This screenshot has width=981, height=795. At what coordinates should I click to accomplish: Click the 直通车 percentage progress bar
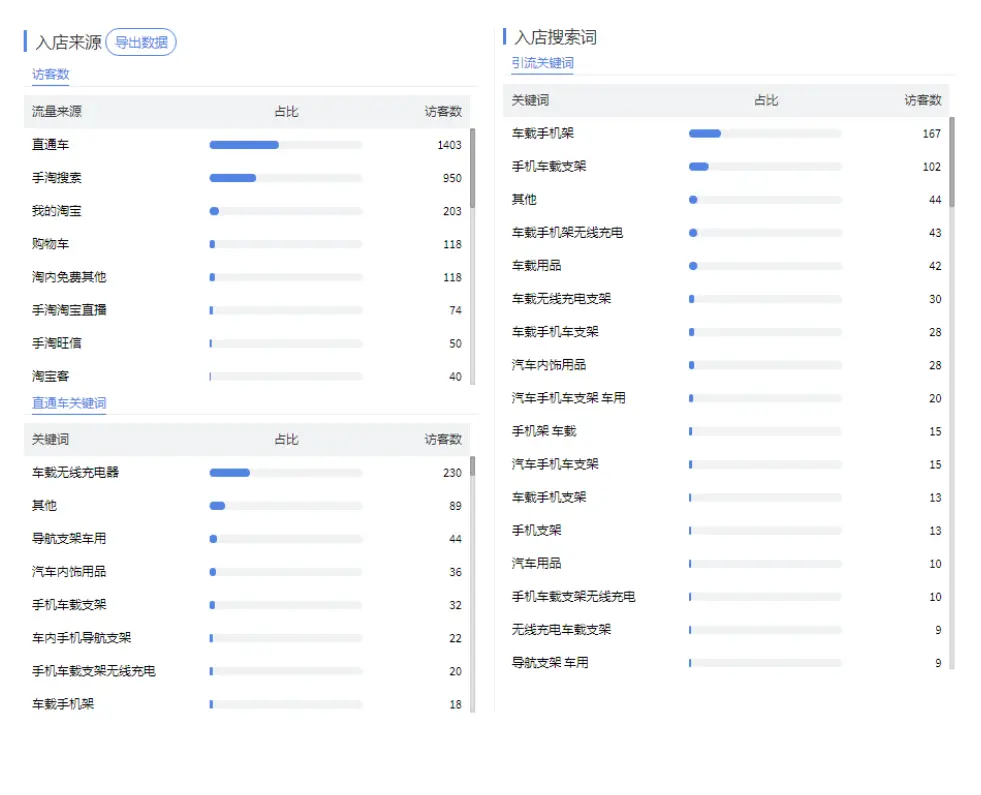pos(285,145)
